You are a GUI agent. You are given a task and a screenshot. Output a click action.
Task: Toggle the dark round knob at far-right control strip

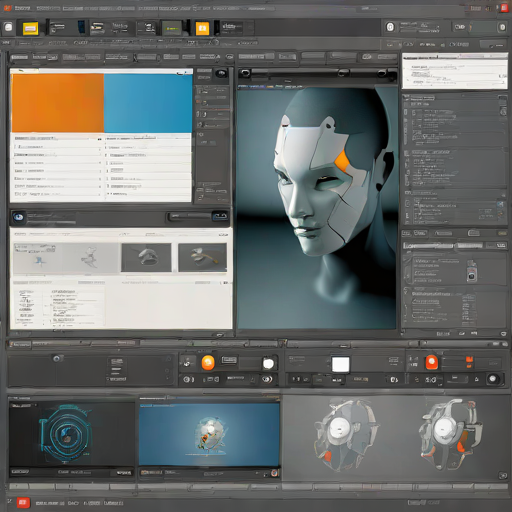click(493, 379)
